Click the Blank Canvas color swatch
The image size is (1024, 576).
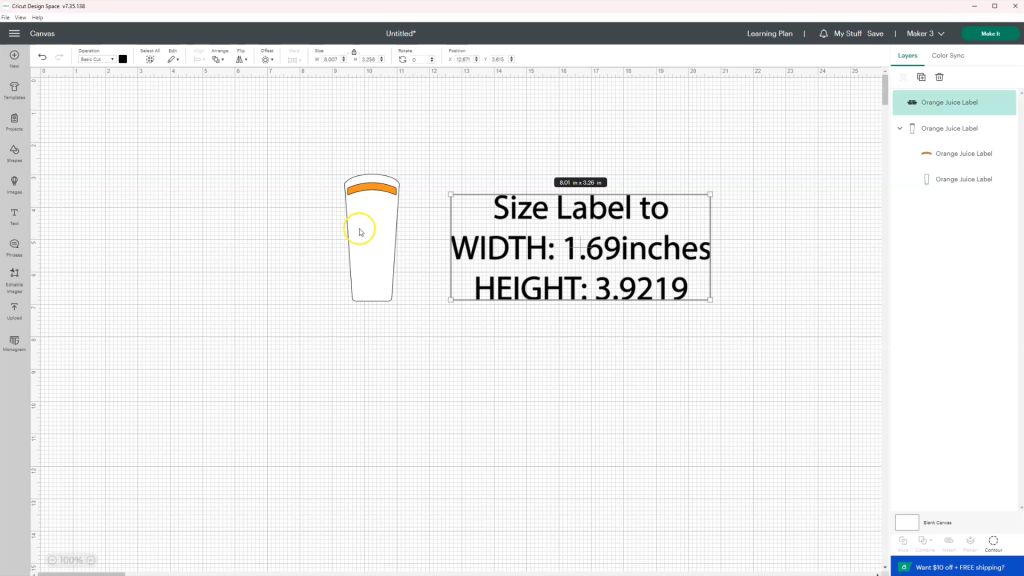pos(906,522)
